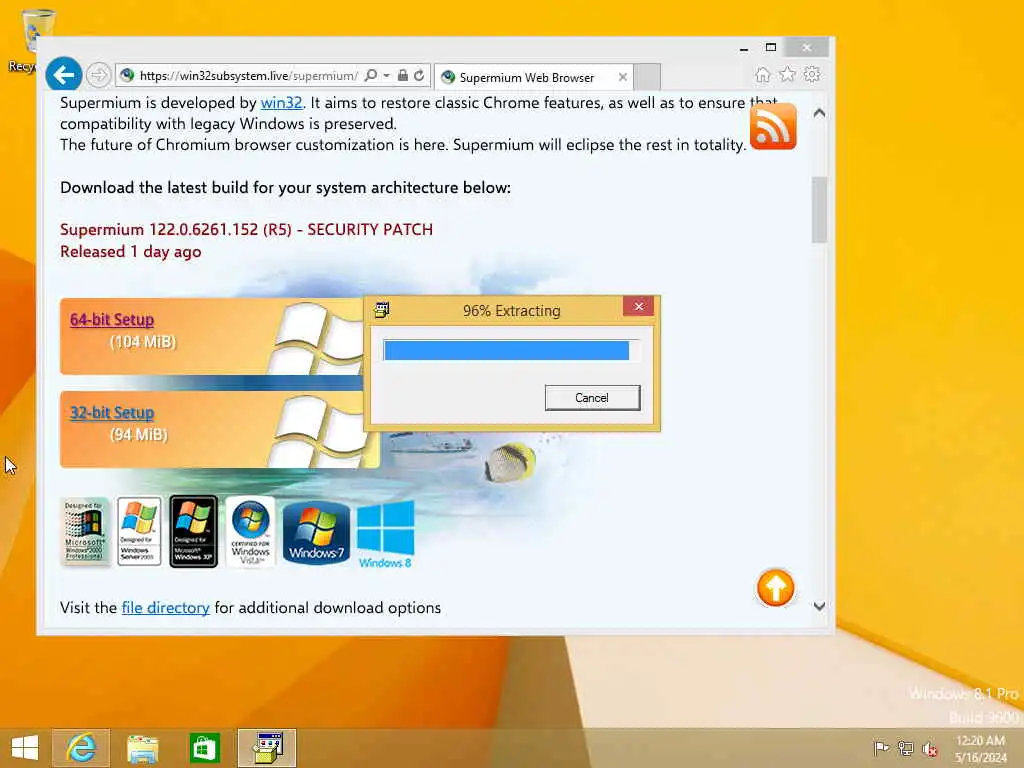The height and width of the screenshot is (768, 1024).
Task: Click the orange RSS feed icon
Action: pos(773,127)
